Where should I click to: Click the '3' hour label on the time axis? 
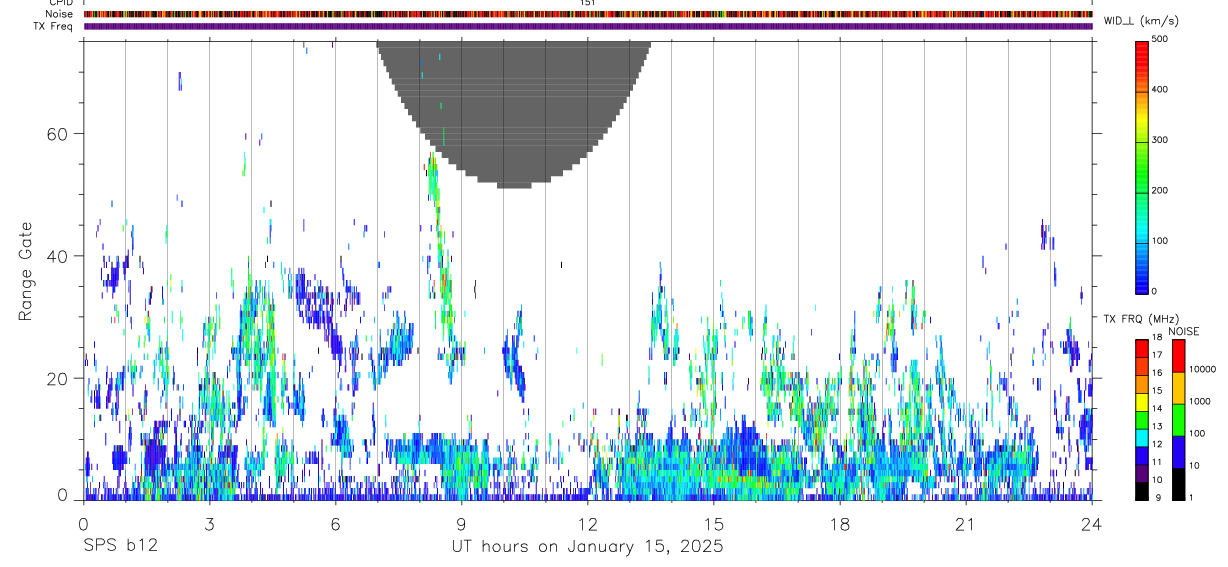point(209,524)
